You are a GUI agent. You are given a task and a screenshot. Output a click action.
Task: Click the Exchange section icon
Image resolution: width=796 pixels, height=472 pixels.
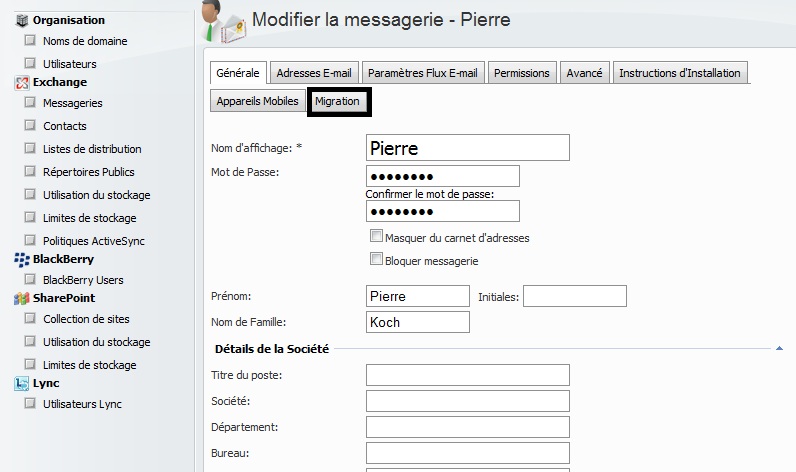click(x=22, y=82)
